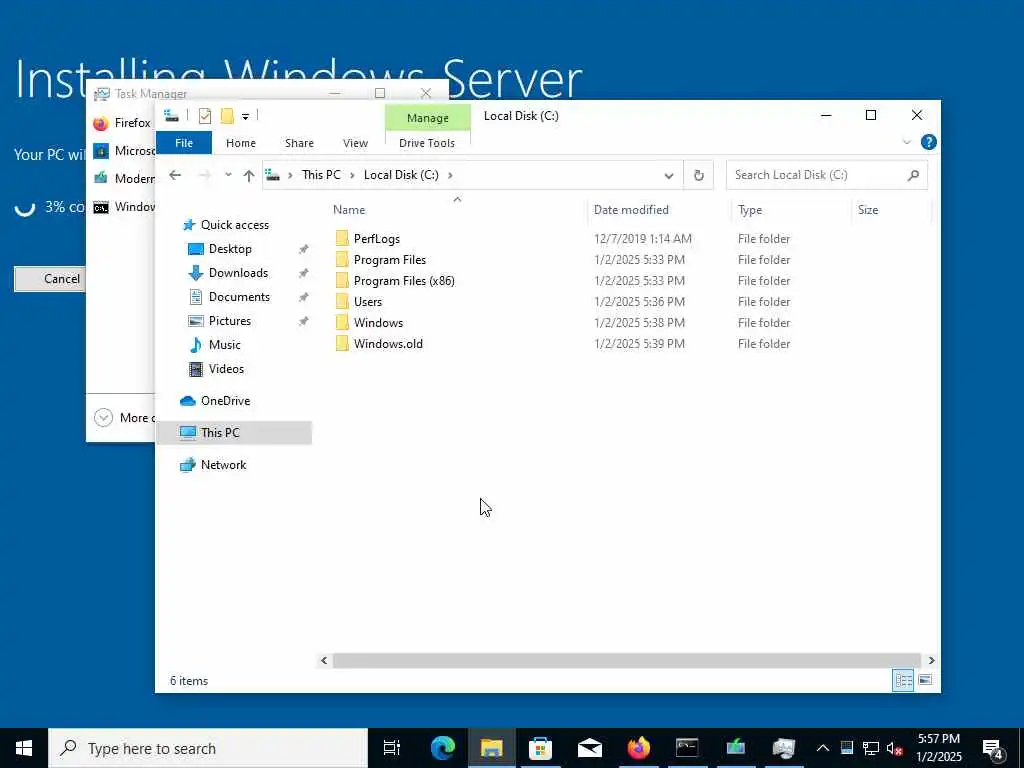
Task: Click the horizontal scrollbar right arrow
Action: (x=931, y=660)
